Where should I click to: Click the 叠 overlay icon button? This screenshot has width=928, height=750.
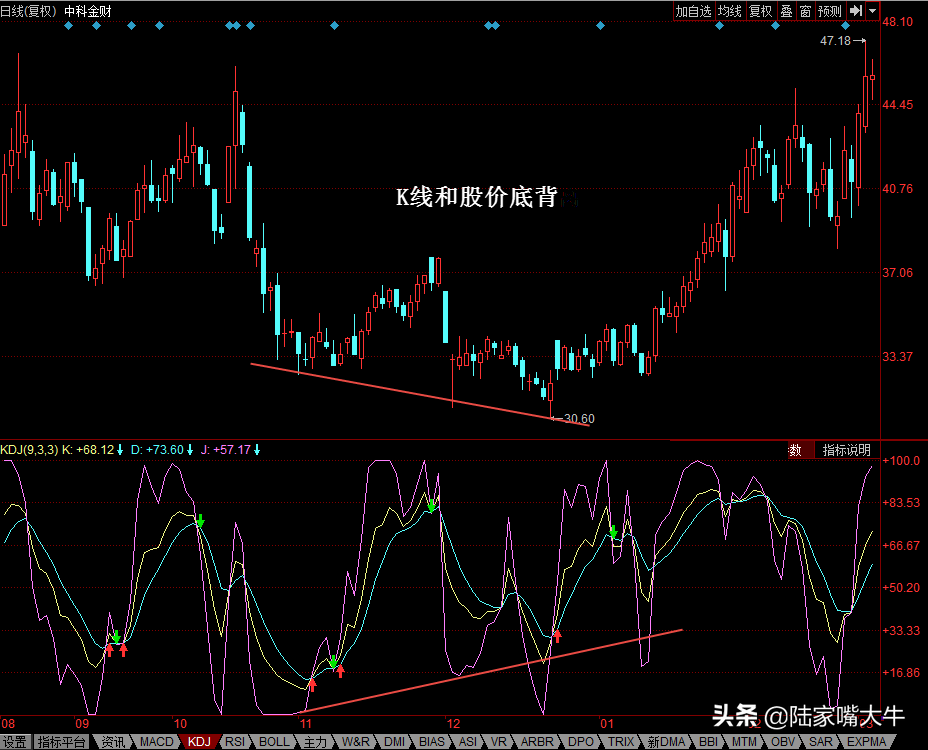pos(786,11)
